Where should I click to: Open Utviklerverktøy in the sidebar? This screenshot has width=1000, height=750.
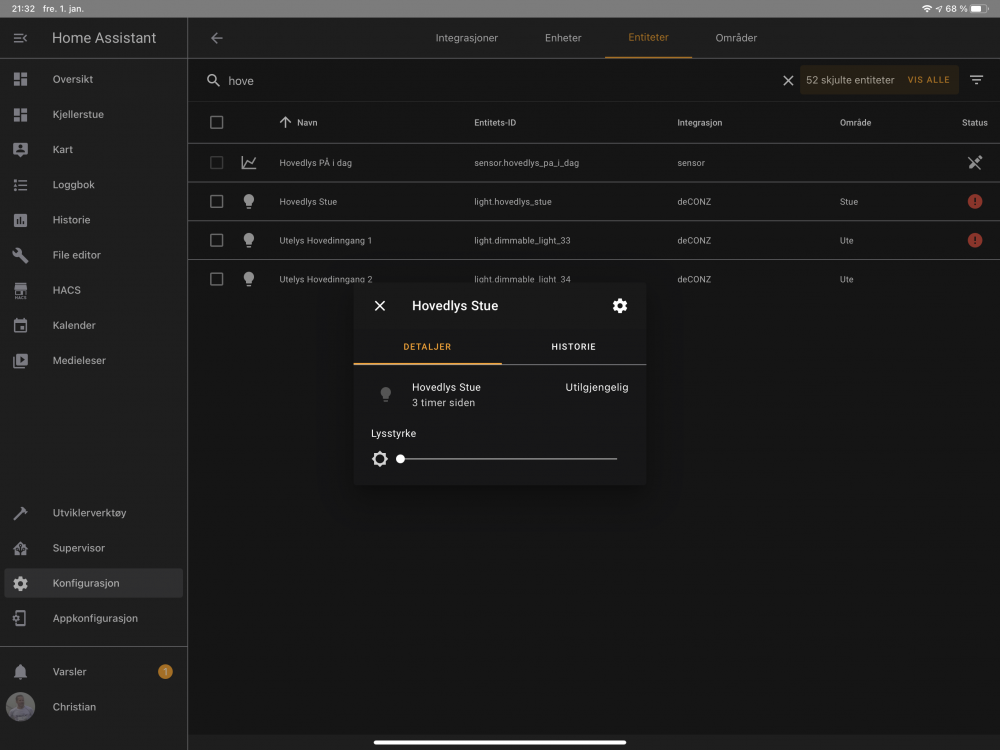coord(89,513)
